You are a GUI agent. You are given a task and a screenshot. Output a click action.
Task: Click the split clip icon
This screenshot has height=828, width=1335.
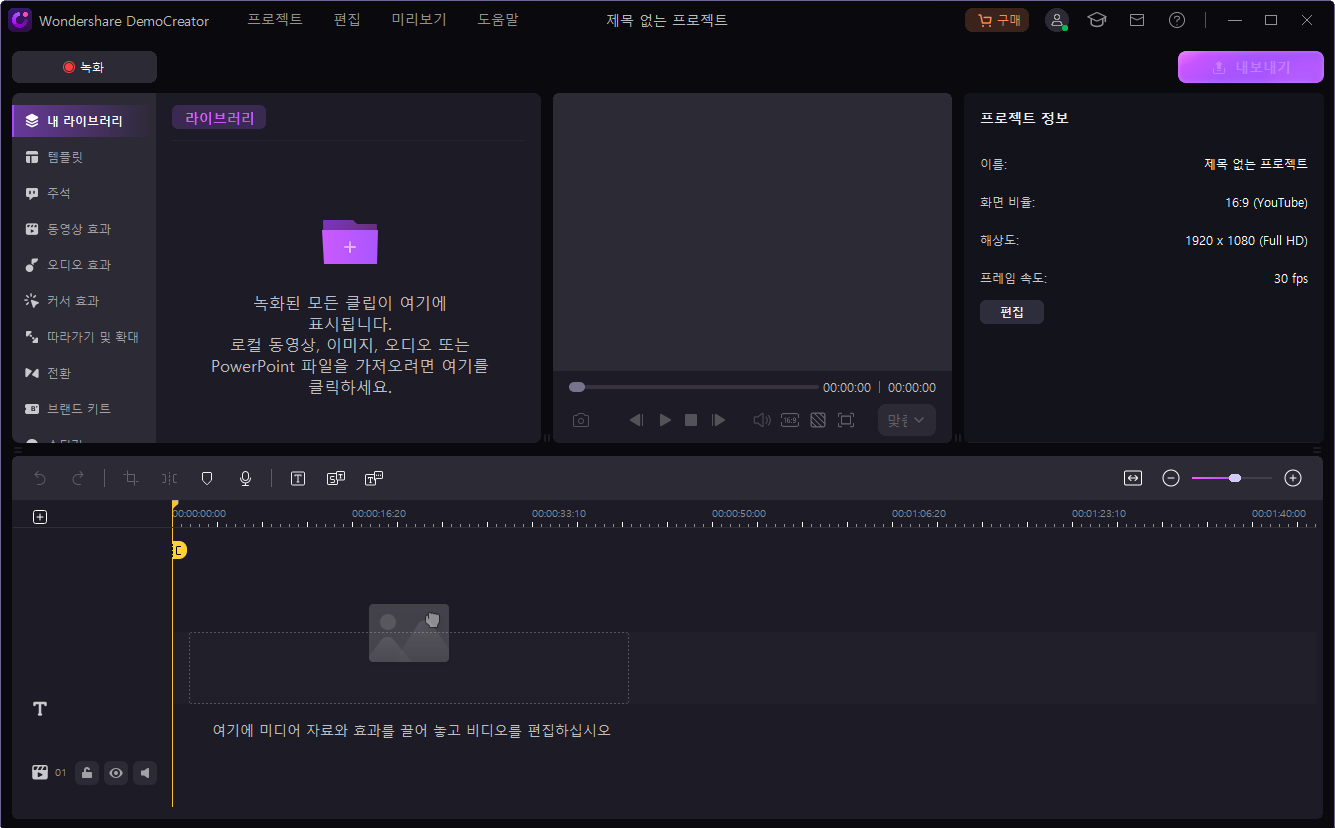169,479
